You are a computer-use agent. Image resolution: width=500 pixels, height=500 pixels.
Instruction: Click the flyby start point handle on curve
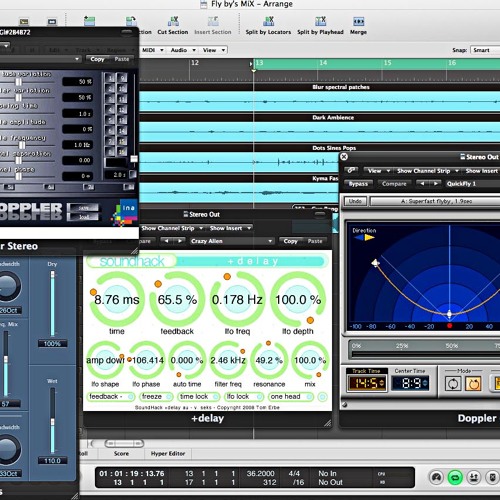coord(375,263)
